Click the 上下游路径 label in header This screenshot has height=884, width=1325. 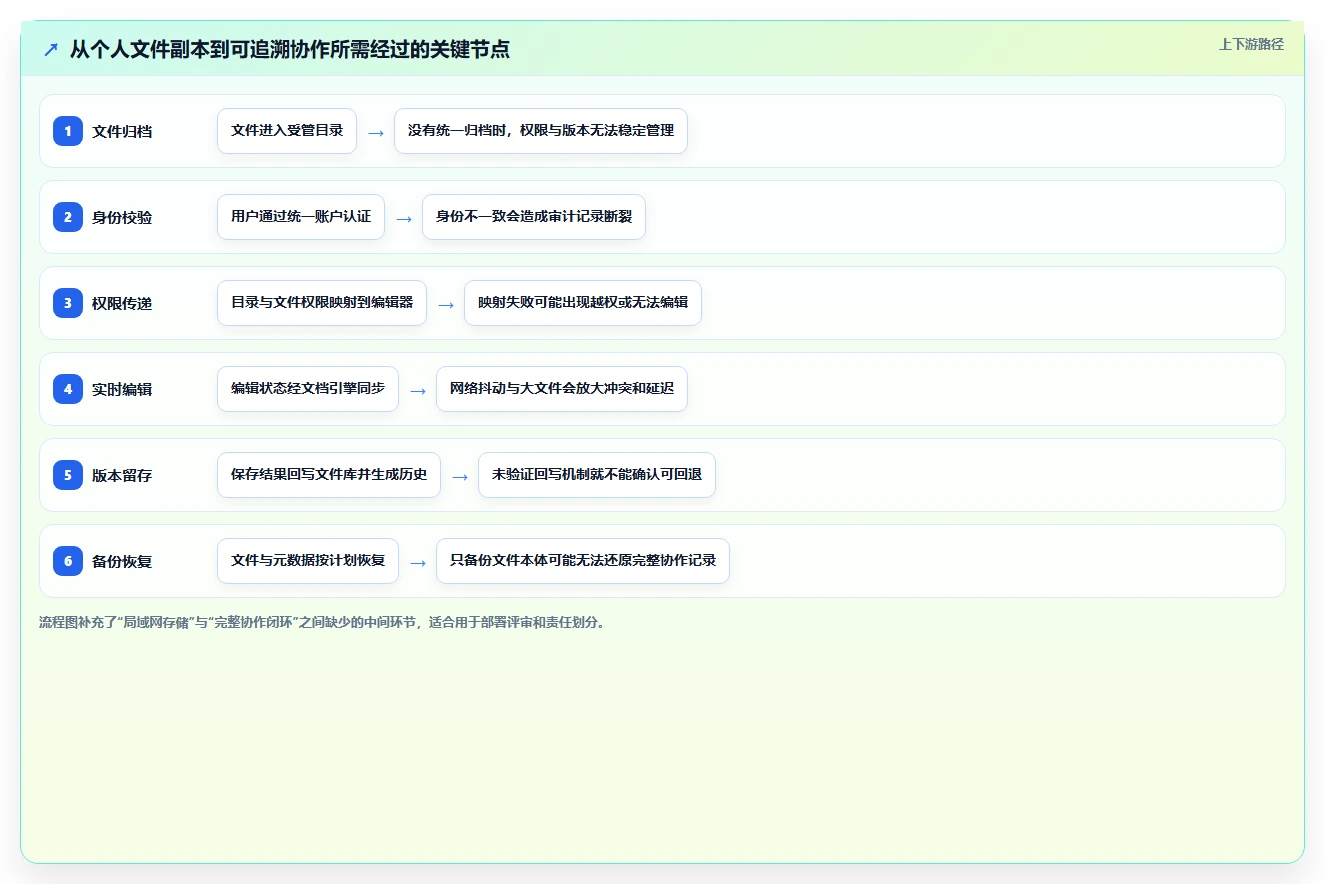(1251, 44)
